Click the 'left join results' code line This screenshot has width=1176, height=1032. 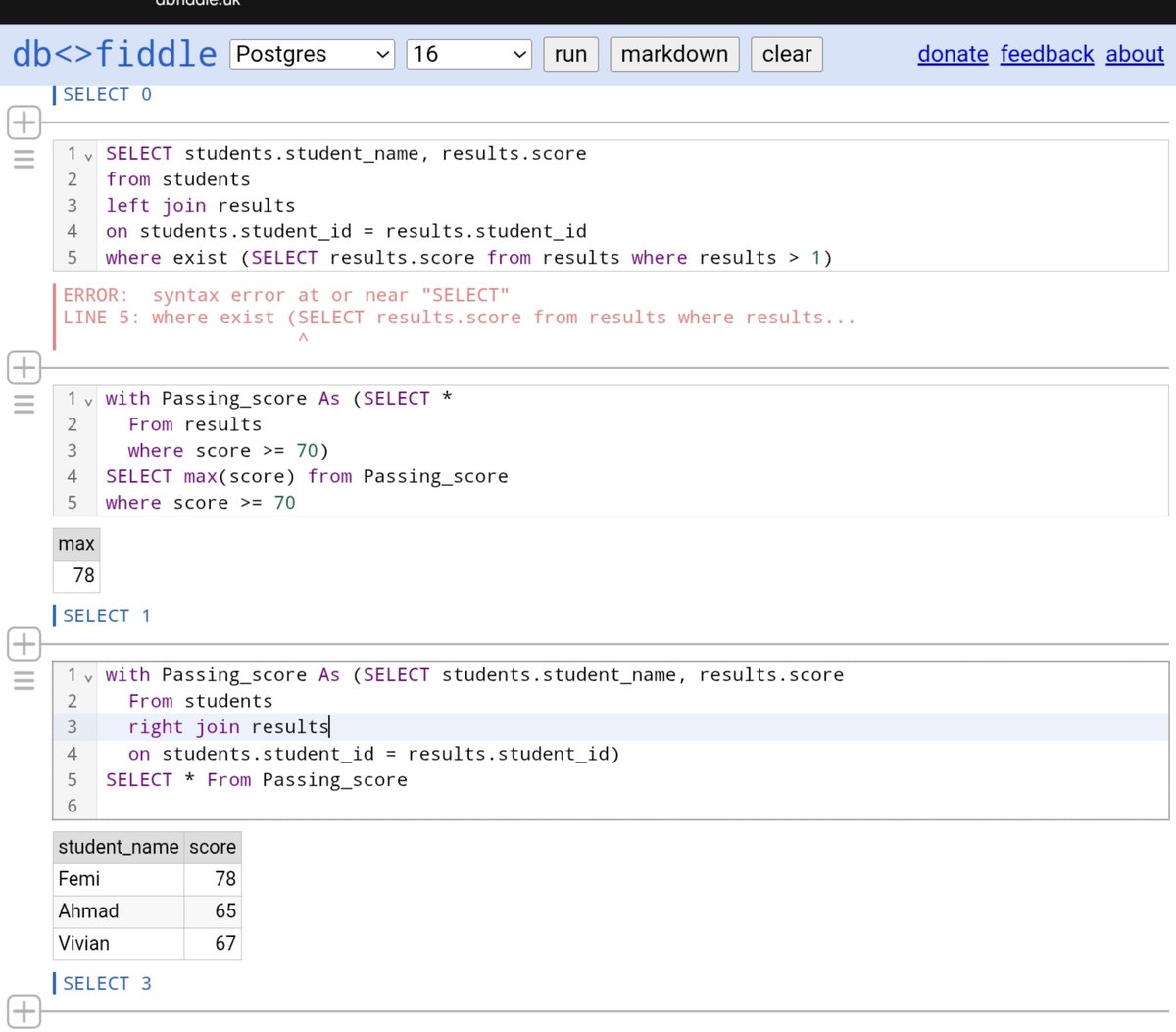tap(200, 206)
